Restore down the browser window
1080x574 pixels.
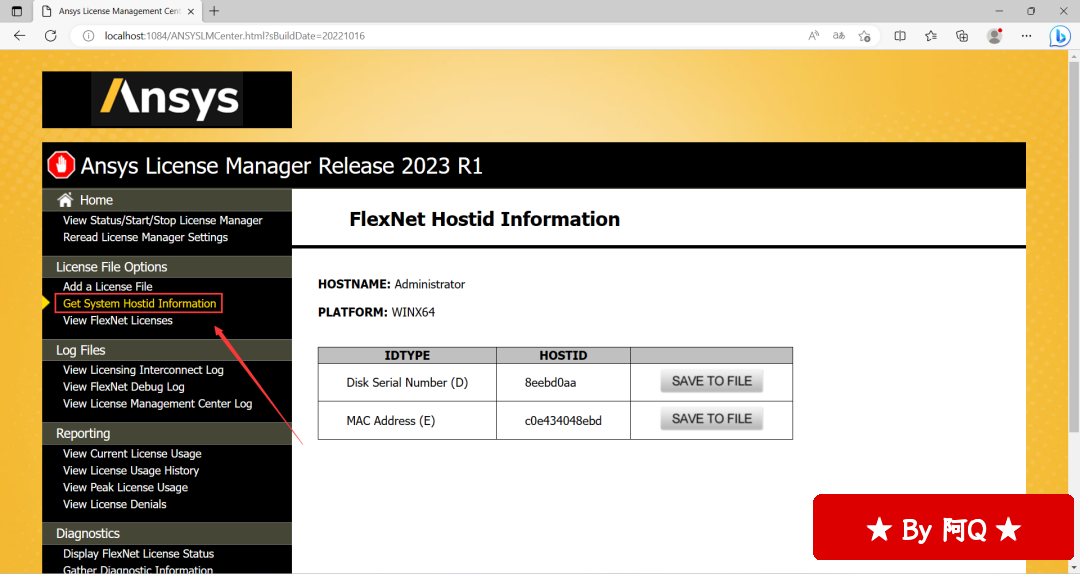click(1031, 11)
